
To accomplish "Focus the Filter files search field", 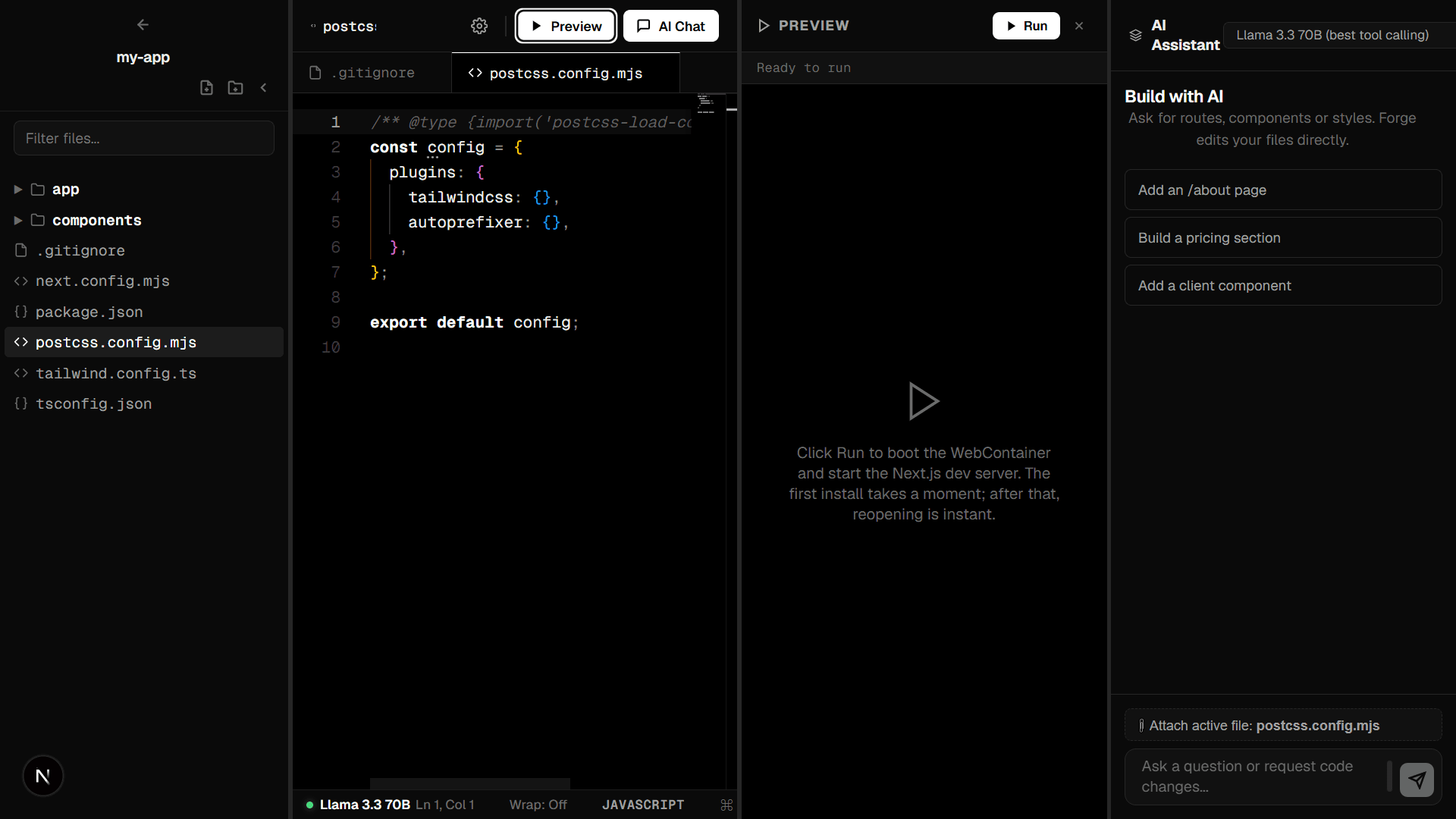I will [x=144, y=138].
